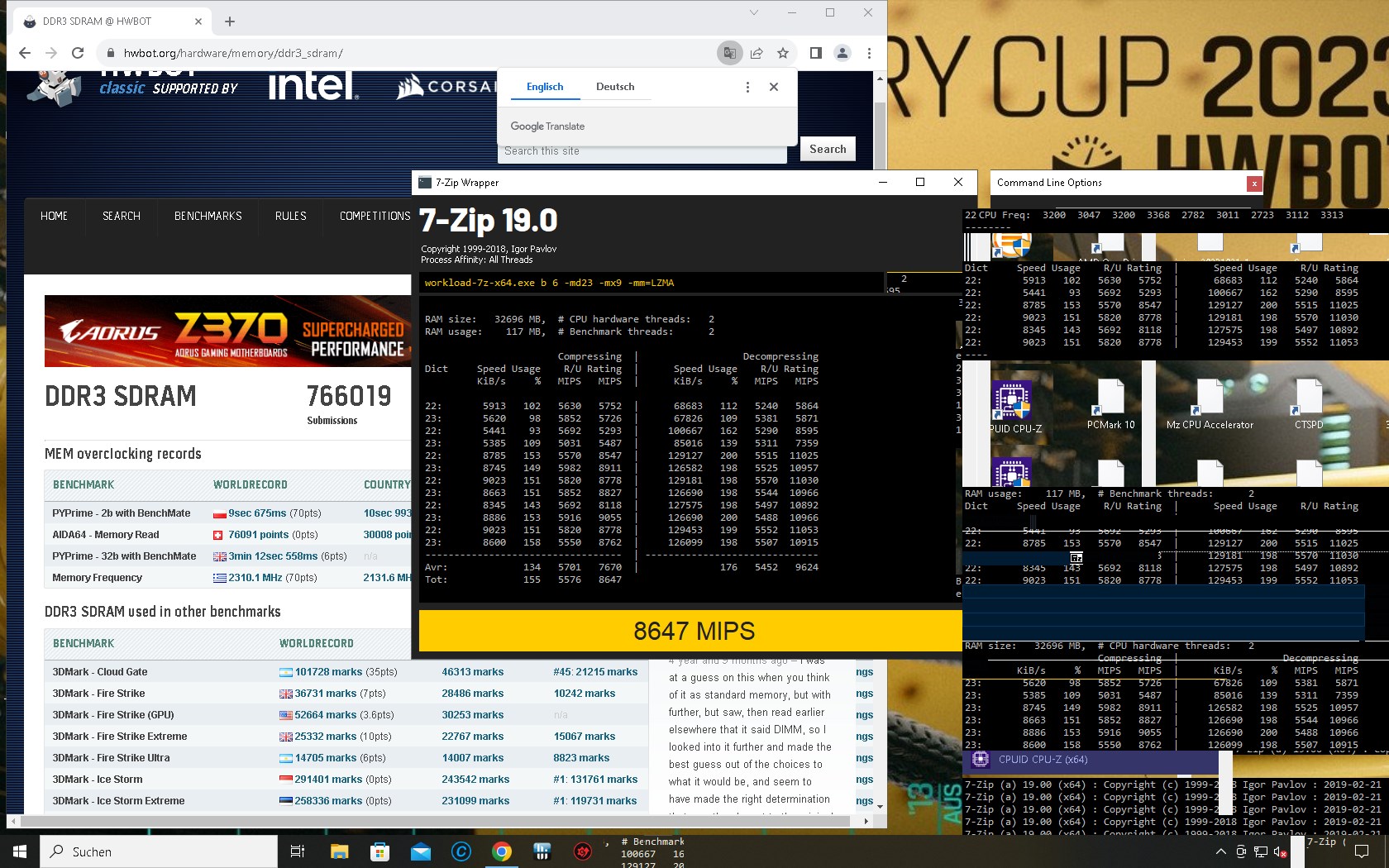Open the network tray icon
The image size is (1389, 868).
1260,851
